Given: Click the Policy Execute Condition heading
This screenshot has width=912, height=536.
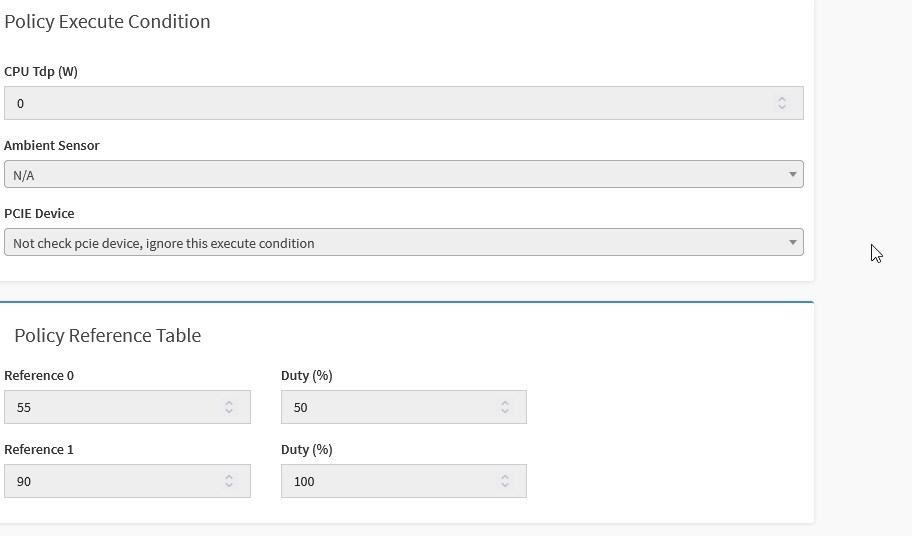Looking at the screenshot, I should [107, 22].
